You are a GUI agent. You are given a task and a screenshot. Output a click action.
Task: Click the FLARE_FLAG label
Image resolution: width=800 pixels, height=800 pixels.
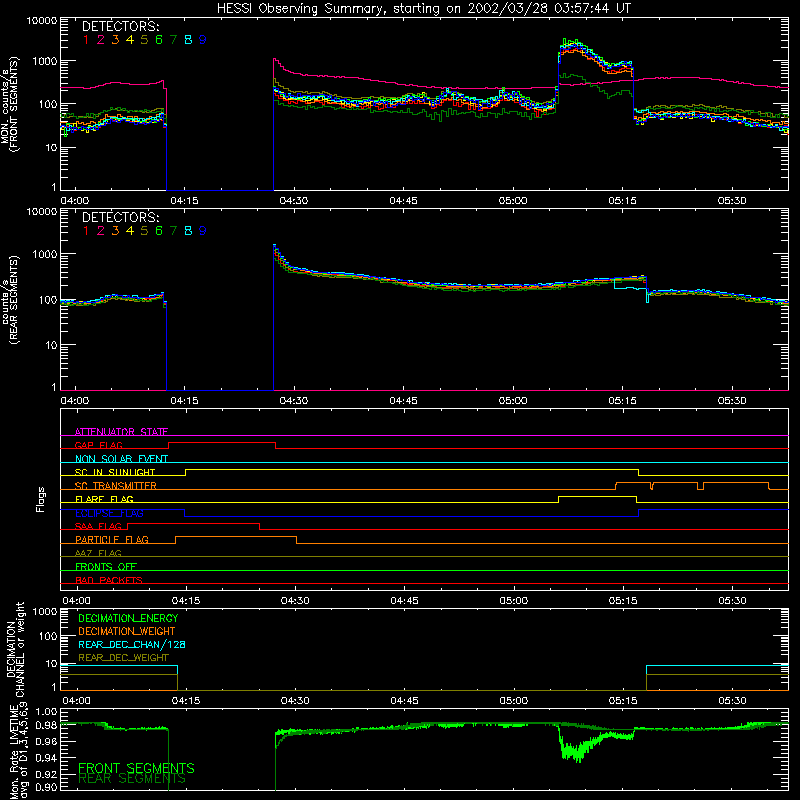[104, 499]
